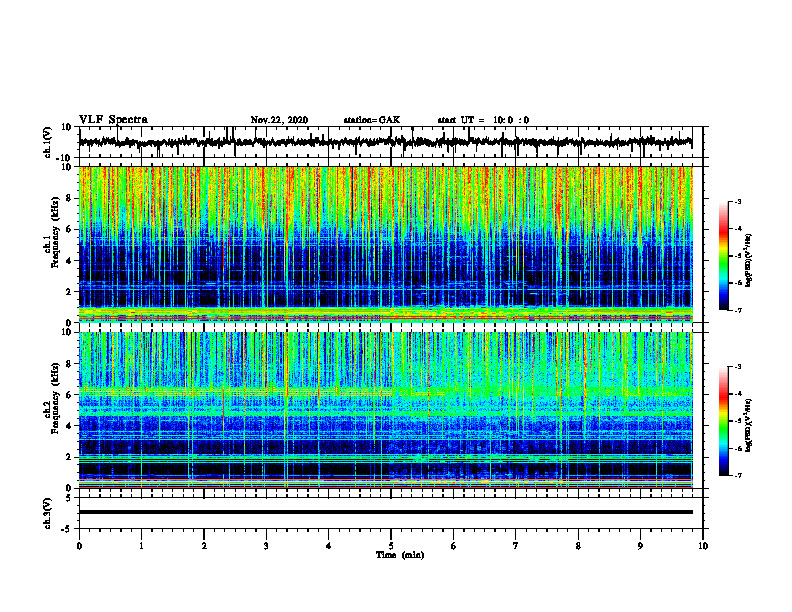The image size is (792, 612).
Task: Select the date text "Nov.22, 2020"
Action: click(x=279, y=120)
